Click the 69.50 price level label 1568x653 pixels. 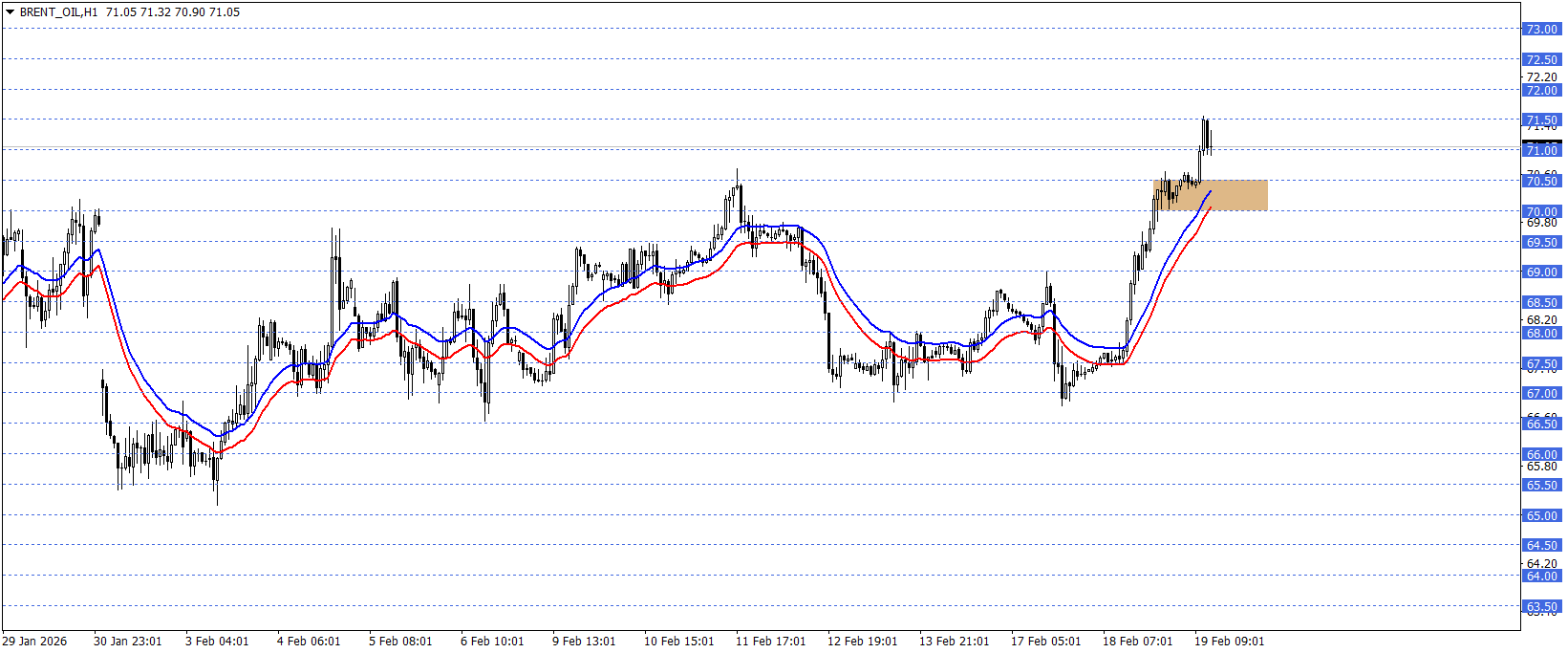[1541, 242]
